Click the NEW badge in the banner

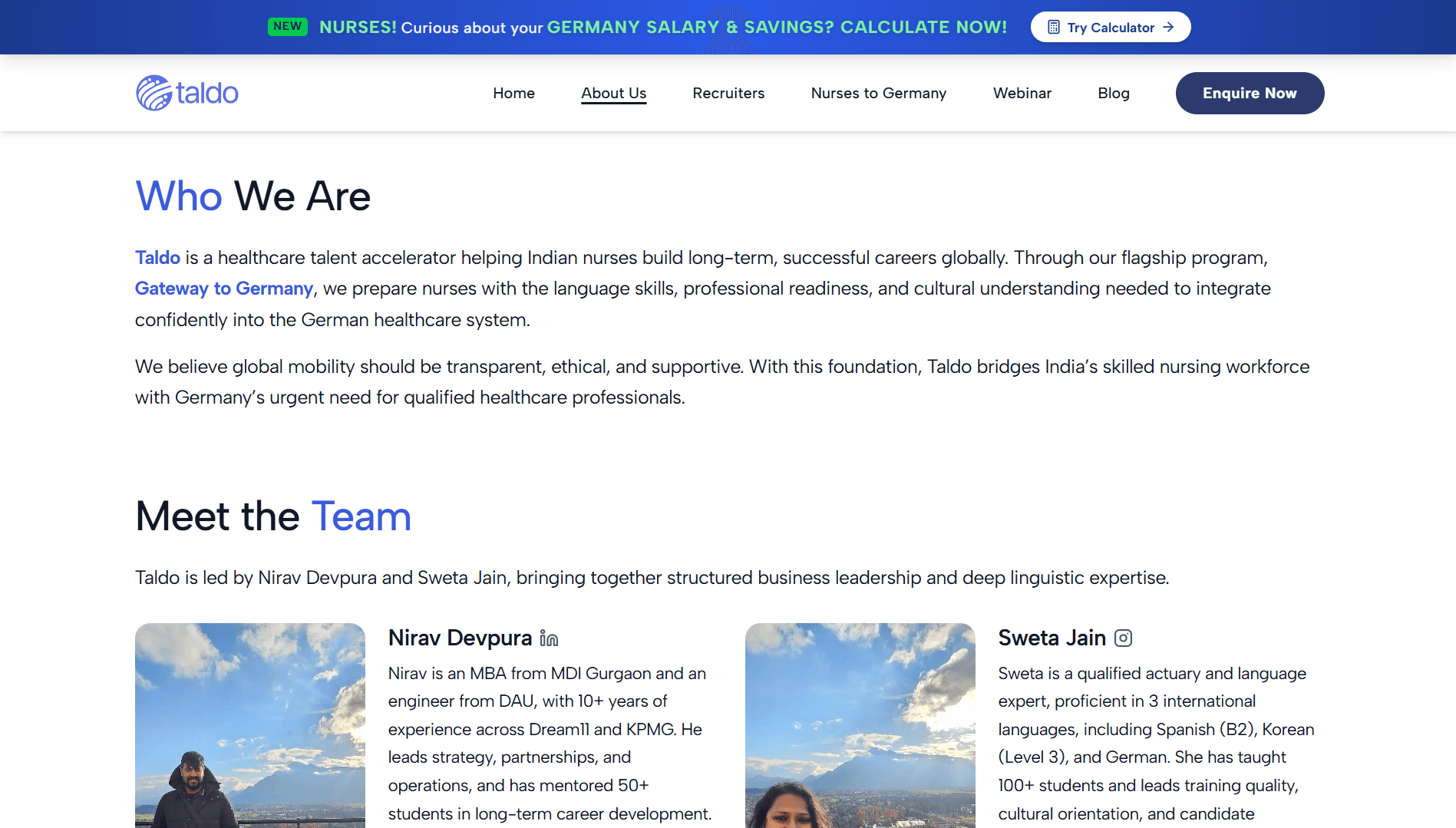(x=288, y=27)
